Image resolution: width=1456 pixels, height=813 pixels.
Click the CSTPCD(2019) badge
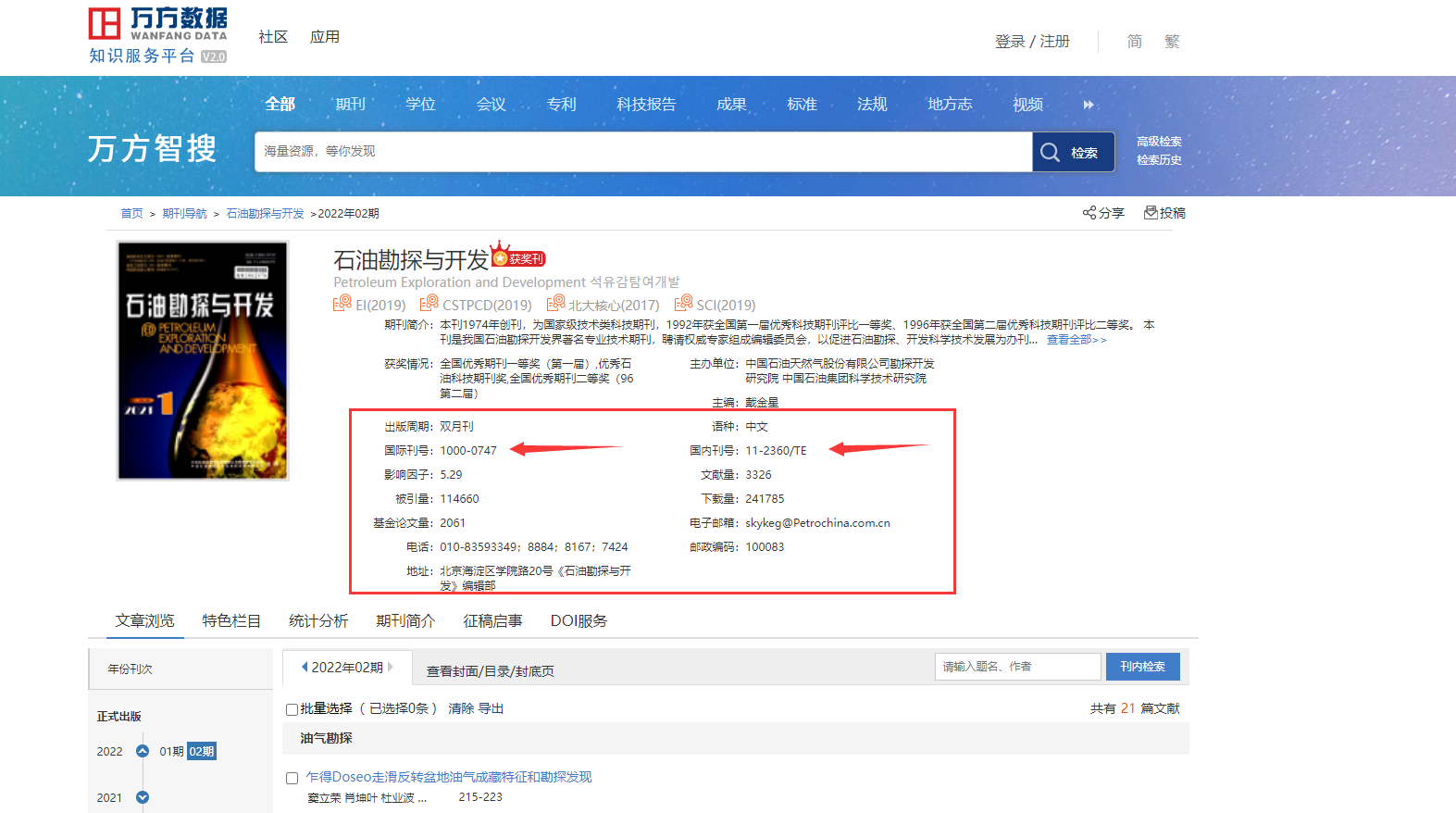[476, 305]
